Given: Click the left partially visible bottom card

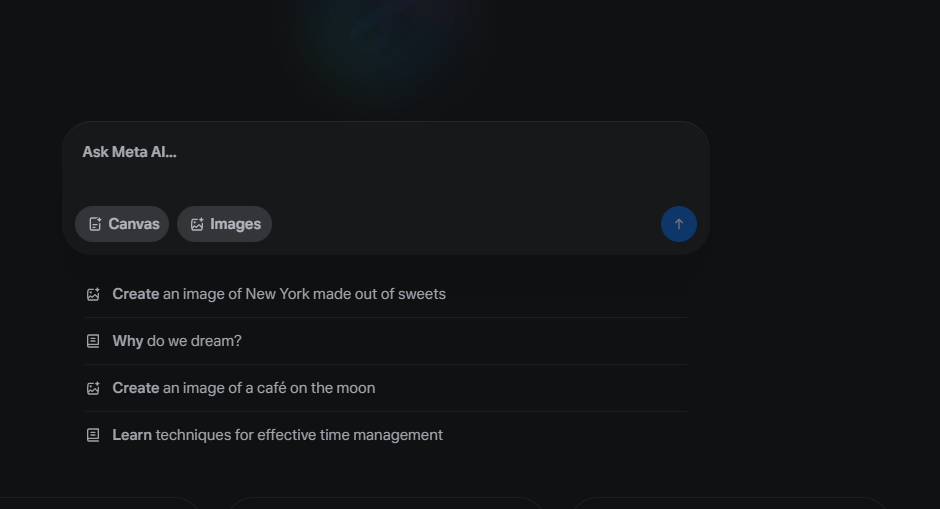Looking at the screenshot, I should pos(95,504).
